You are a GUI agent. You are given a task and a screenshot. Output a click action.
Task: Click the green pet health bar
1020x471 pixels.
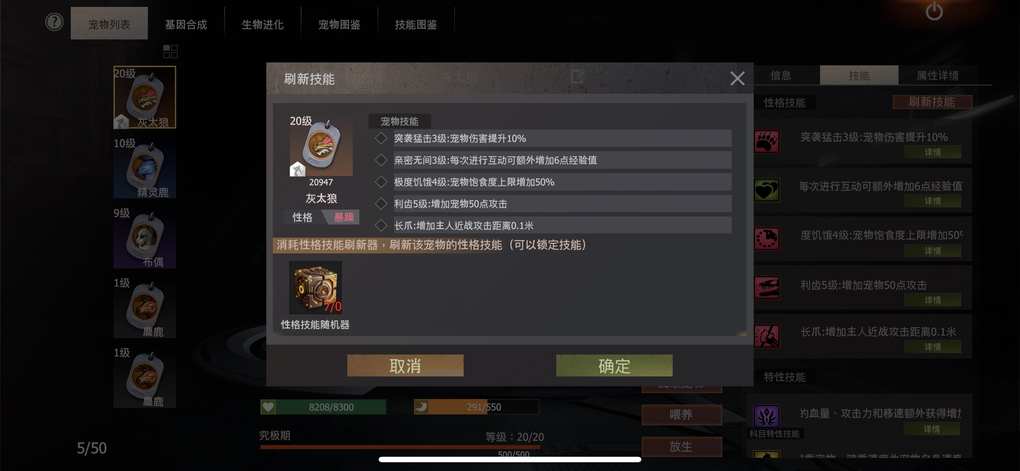(x=323, y=407)
